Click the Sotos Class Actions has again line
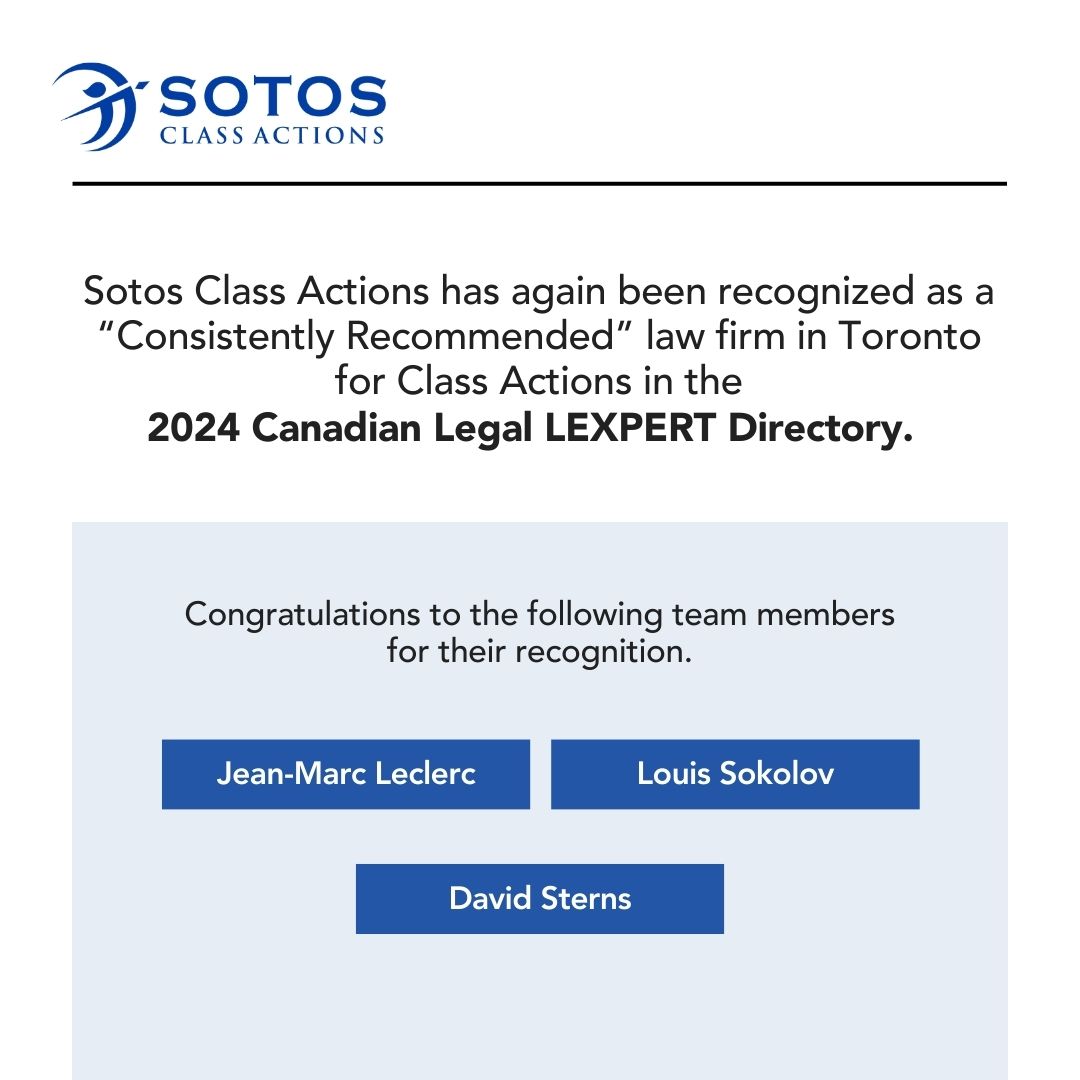 click(x=539, y=291)
